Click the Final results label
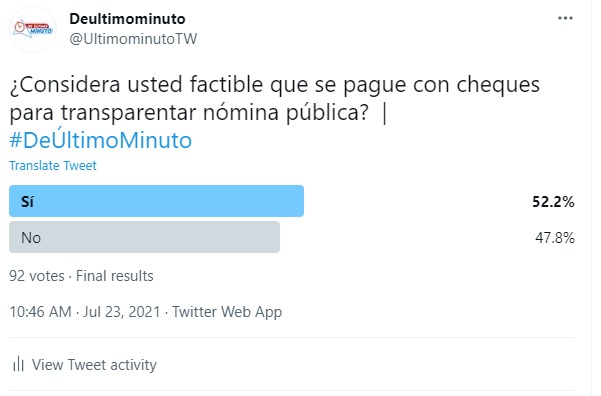The height and width of the screenshot is (396, 601). coord(115,276)
